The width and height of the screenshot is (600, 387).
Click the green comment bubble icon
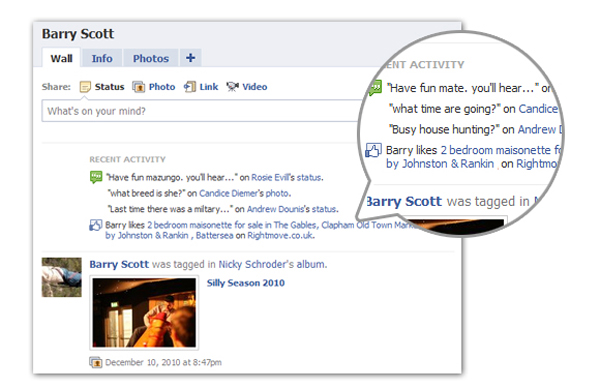coord(96,177)
